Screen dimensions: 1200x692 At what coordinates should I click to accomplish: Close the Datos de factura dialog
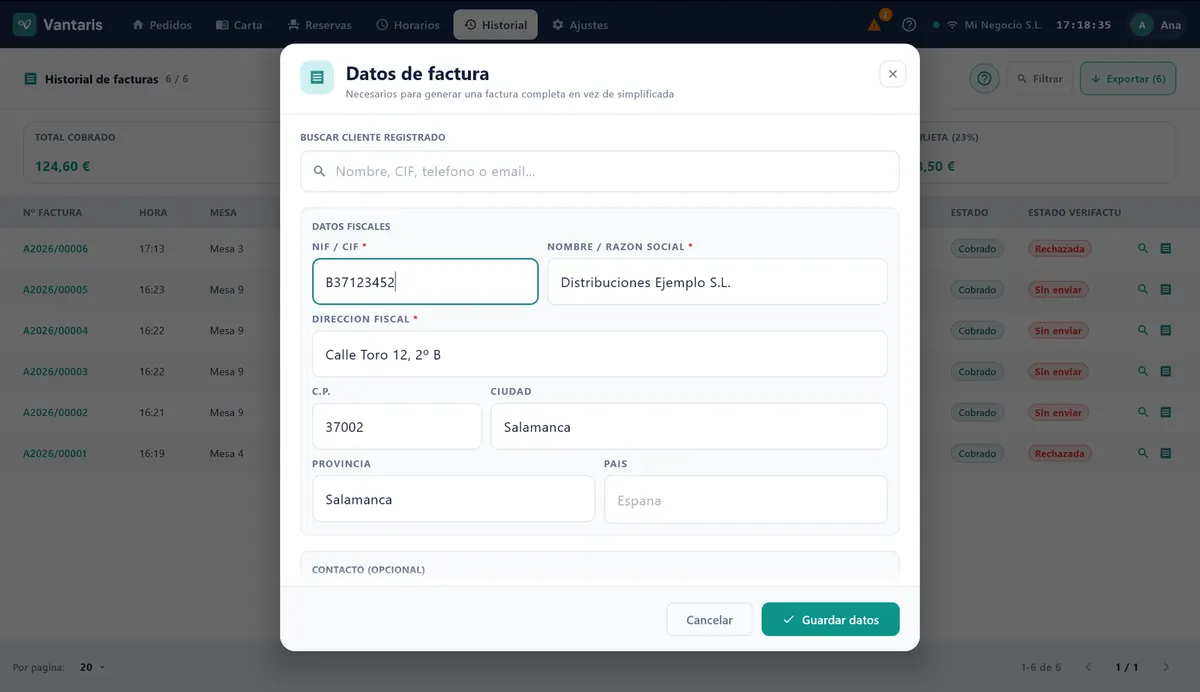(893, 74)
